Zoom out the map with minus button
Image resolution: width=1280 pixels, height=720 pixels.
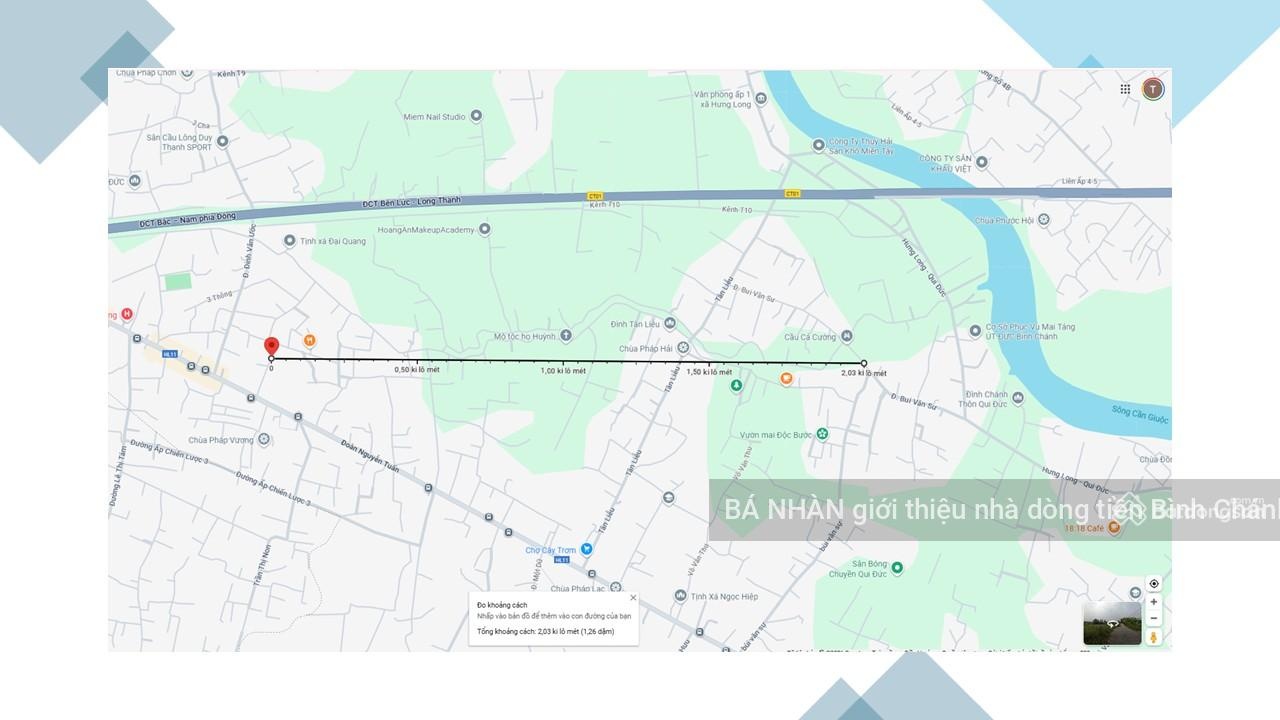click(x=1153, y=618)
